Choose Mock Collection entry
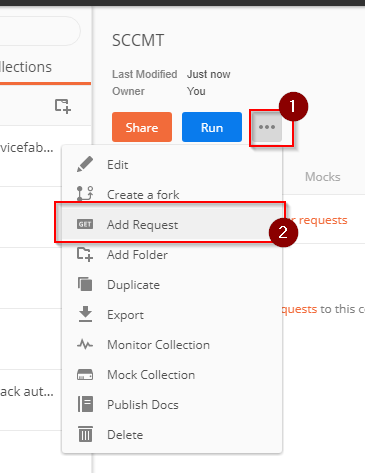This screenshot has width=365, height=473. [x=172, y=375]
